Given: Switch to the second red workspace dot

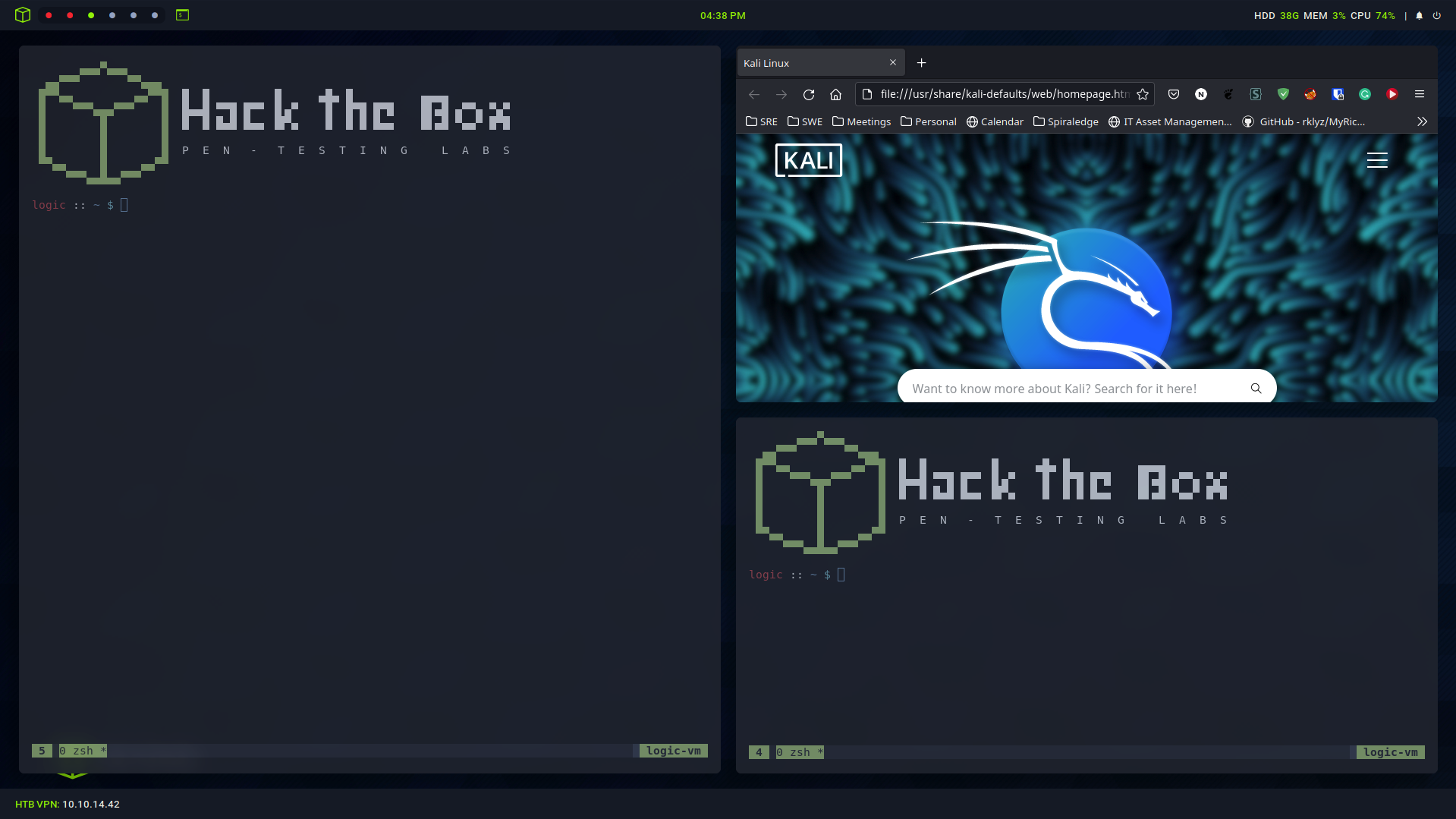Looking at the screenshot, I should coord(70,15).
